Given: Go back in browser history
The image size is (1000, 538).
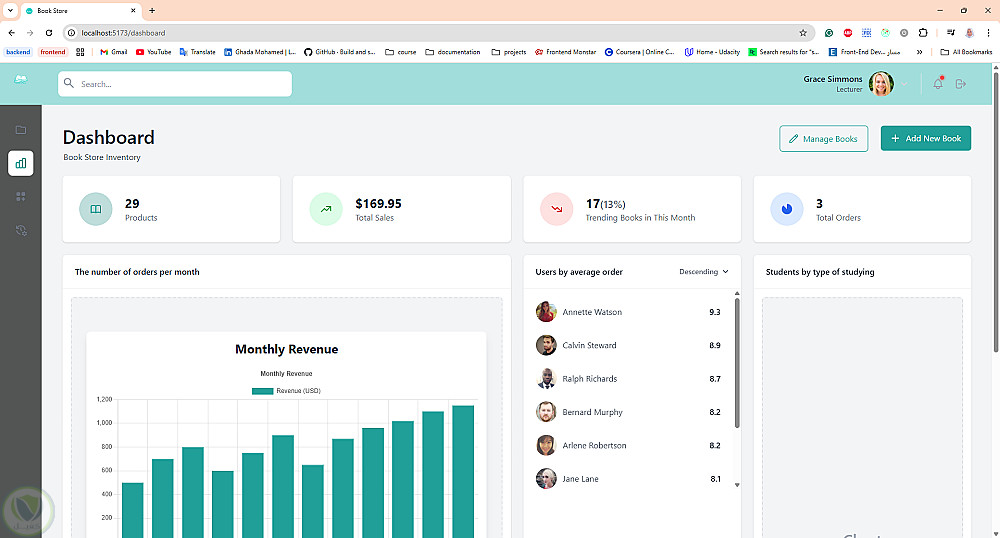Looking at the screenshot, I should (11, 33).
